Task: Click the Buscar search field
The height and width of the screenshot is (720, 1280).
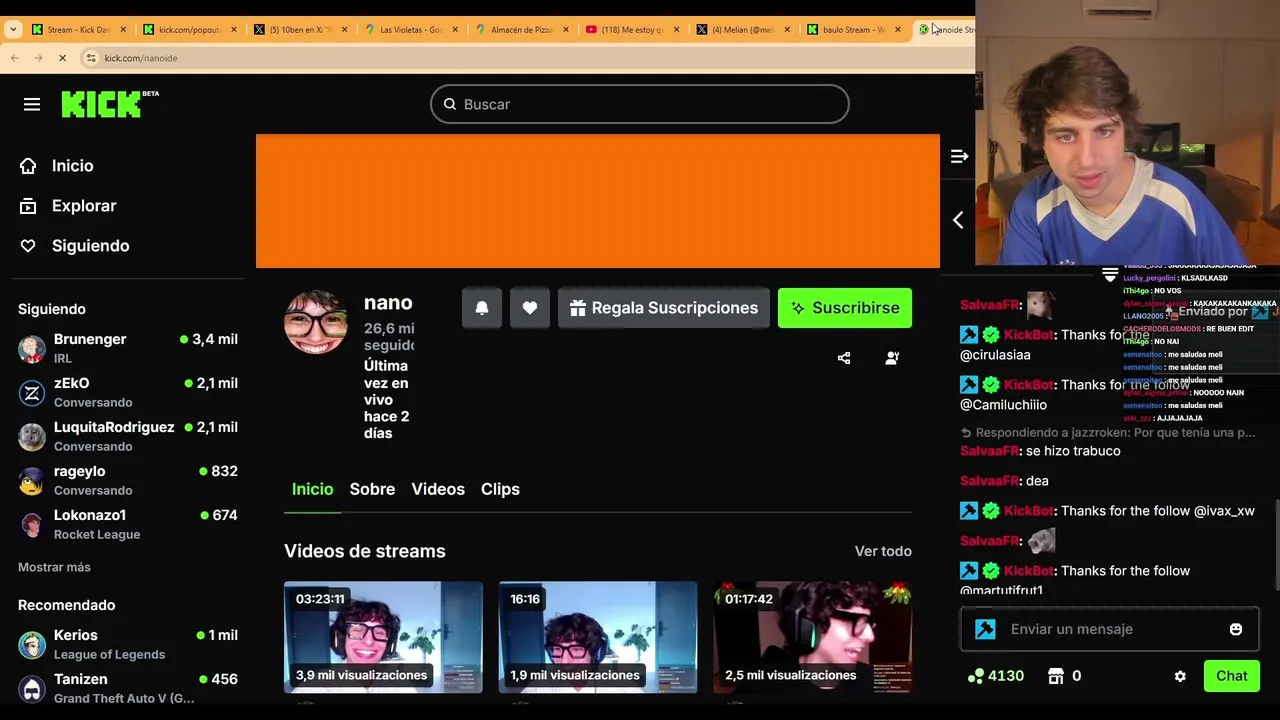Action: coord(640,104)
